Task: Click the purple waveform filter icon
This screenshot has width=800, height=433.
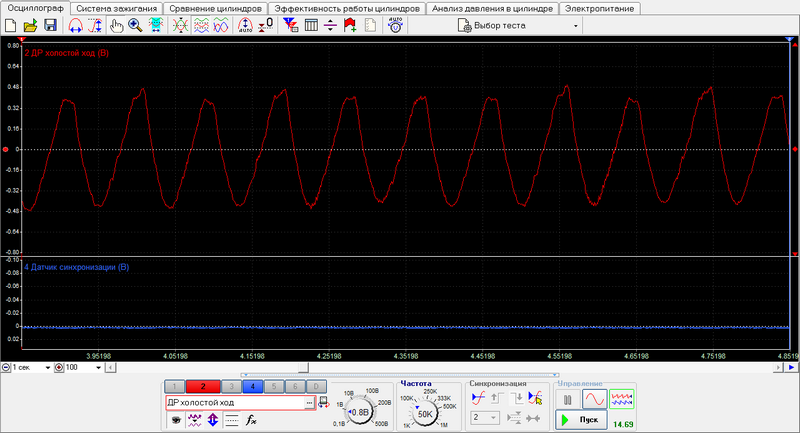Action: point(194,420)
